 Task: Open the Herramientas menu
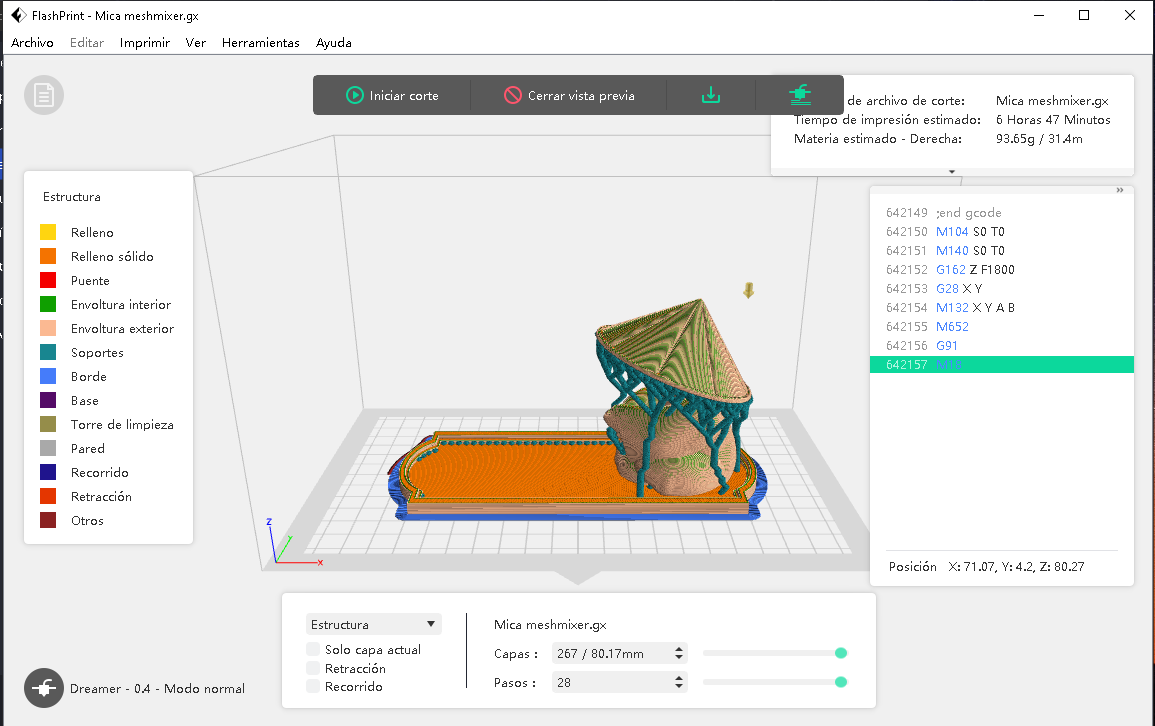click(x=260, y=43)
